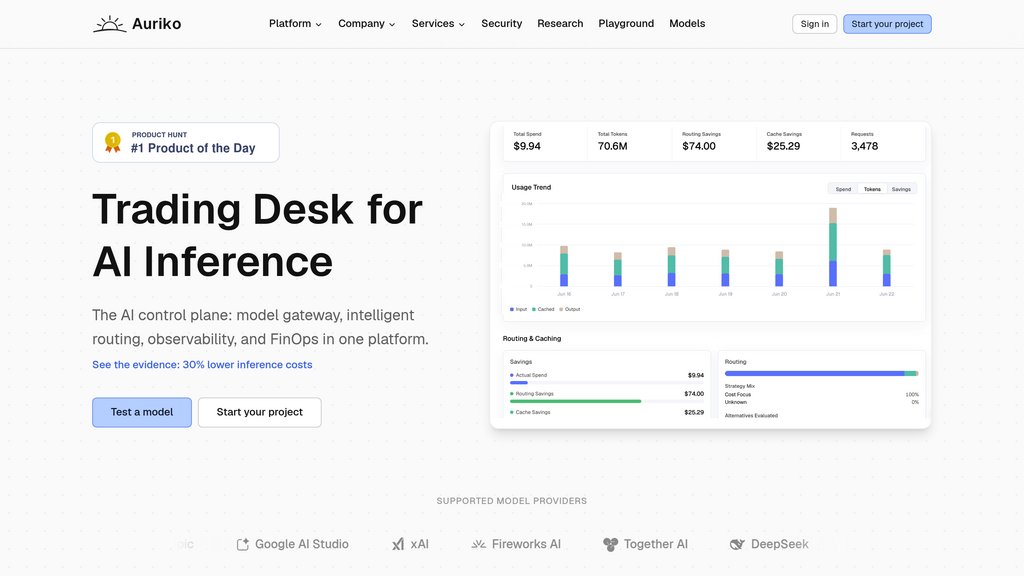
Task: Open the Playground page
Action: click(x=626, y=24)
